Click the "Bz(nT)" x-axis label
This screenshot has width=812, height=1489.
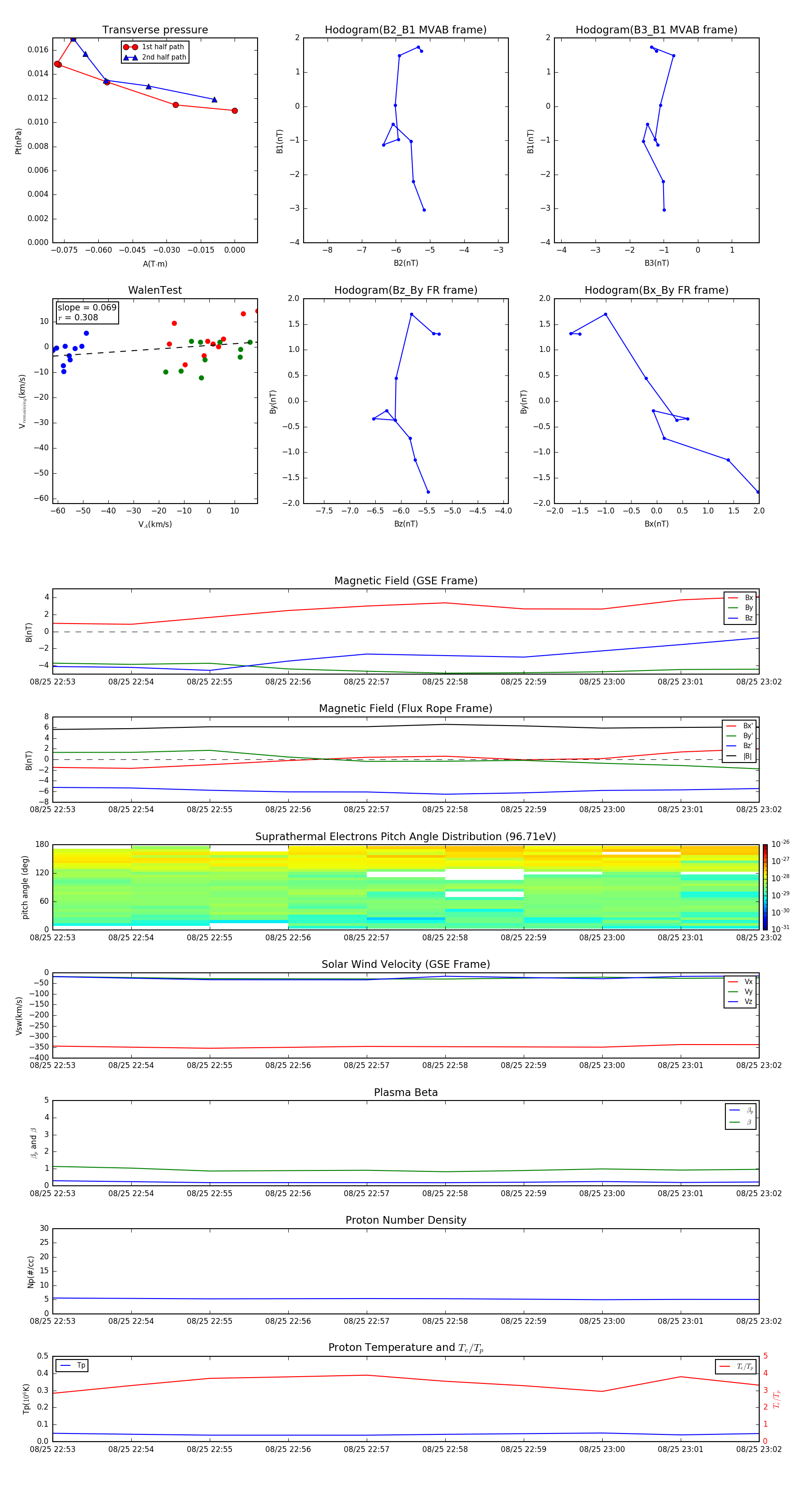click(406, 524)
